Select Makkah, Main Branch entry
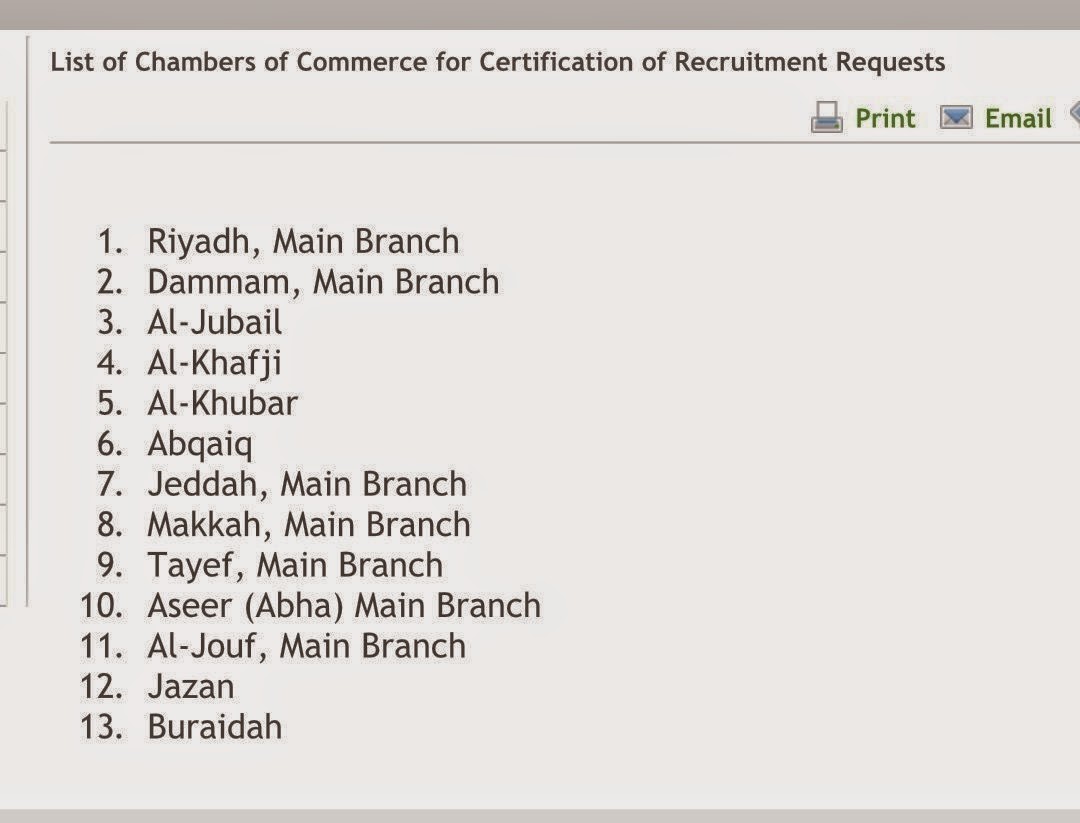Viewport: 1080px width, 823px height. [x=309, y=525]
